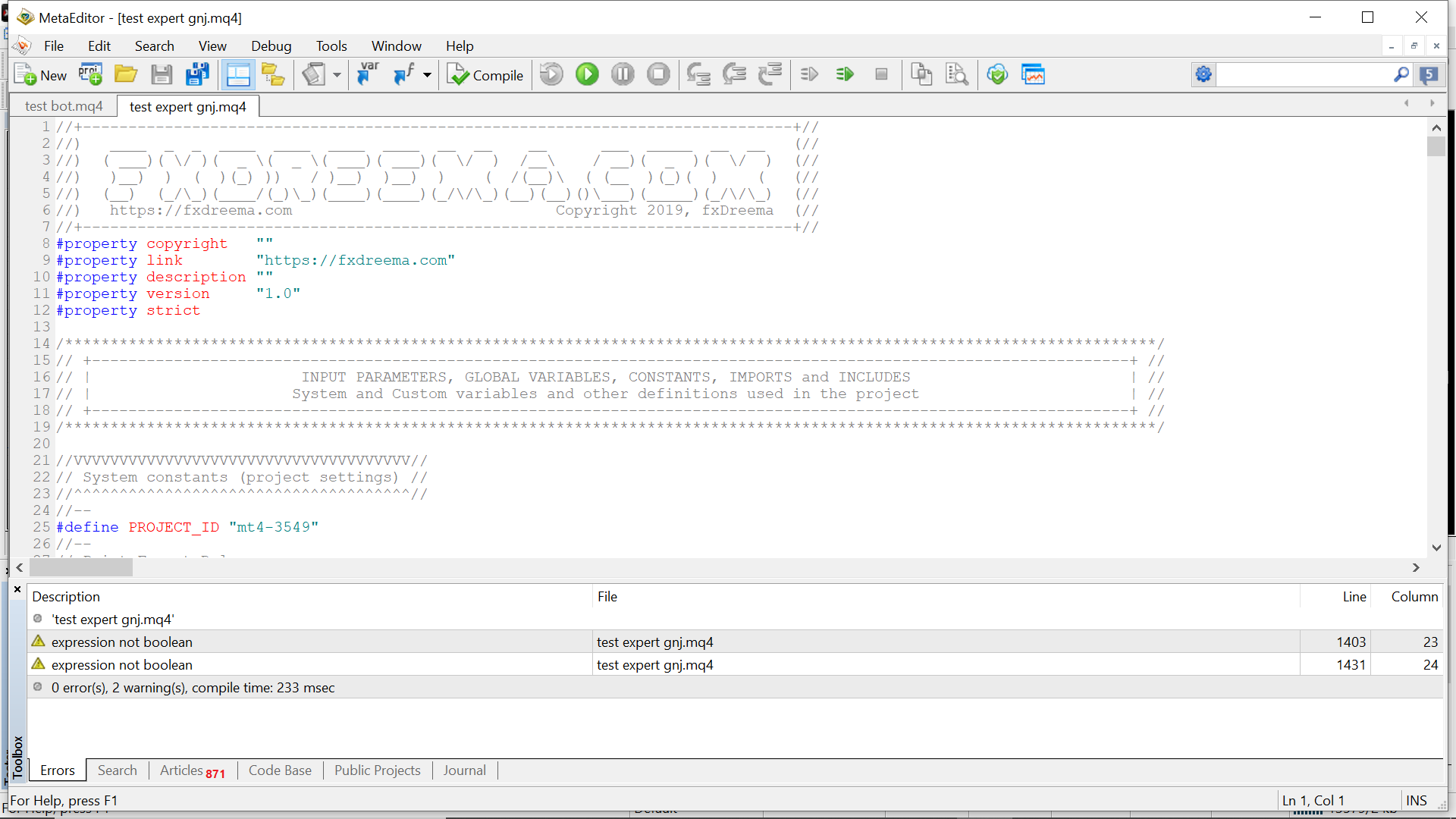Save all open files
Image resolution: width=1456 pixels, height=819 pixels.
197,74
